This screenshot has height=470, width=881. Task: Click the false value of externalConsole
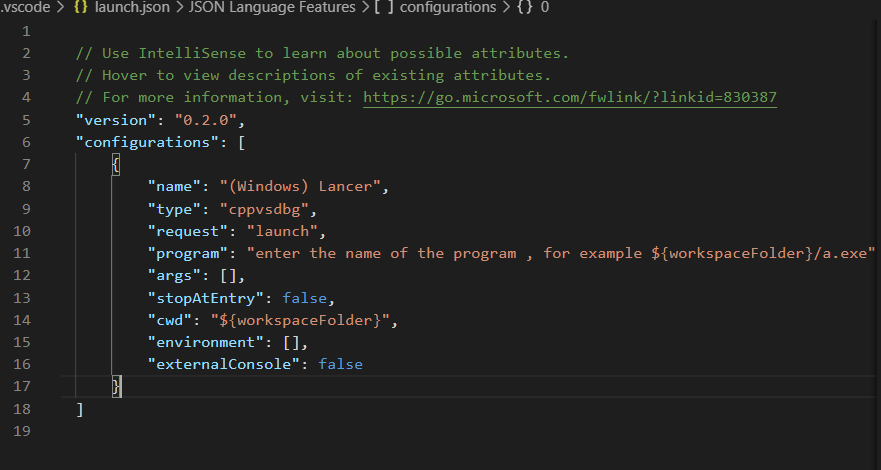[340, 364]
